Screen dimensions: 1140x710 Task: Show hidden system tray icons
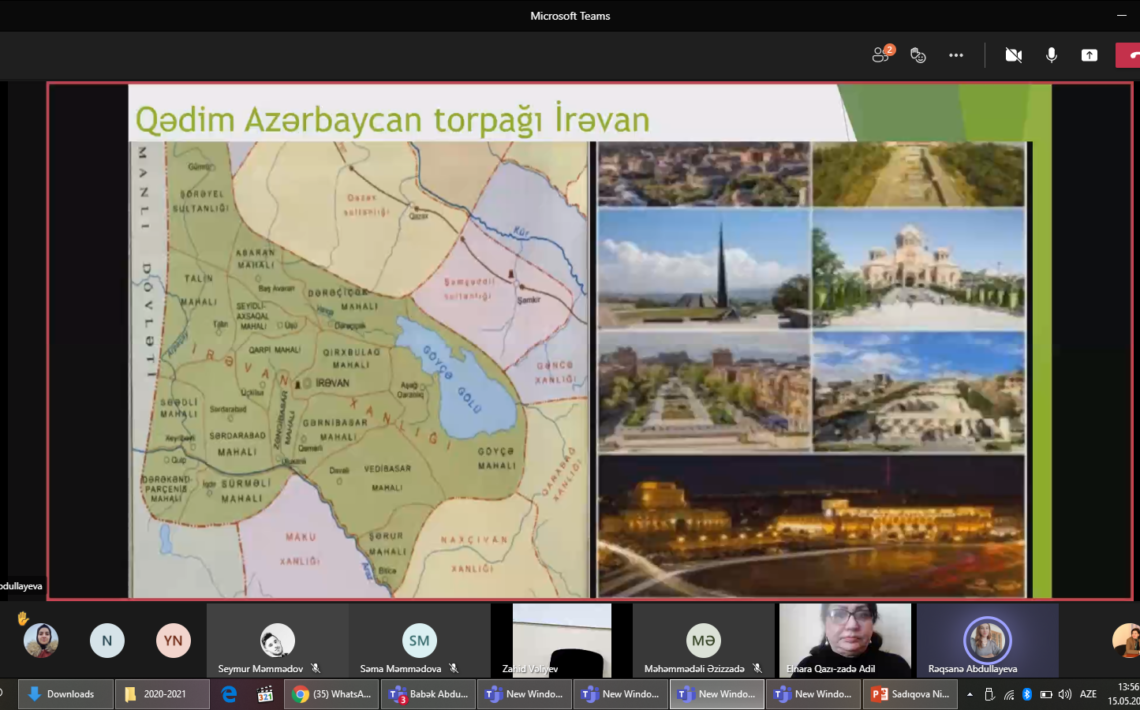969,694
